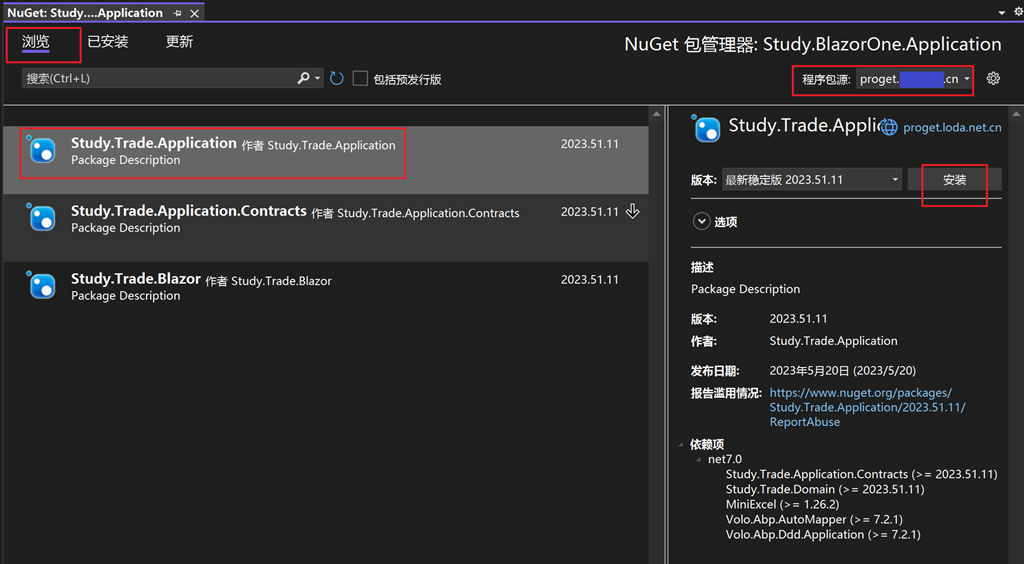Image resolution: width=1024 pixels, height=564 pixels.
Task: Toggle the include prerelease checkbox
Action: [360, 78]
